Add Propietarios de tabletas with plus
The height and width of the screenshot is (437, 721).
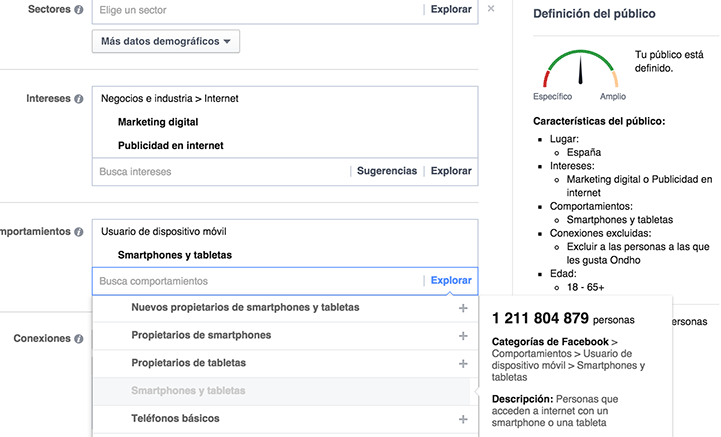463,364
